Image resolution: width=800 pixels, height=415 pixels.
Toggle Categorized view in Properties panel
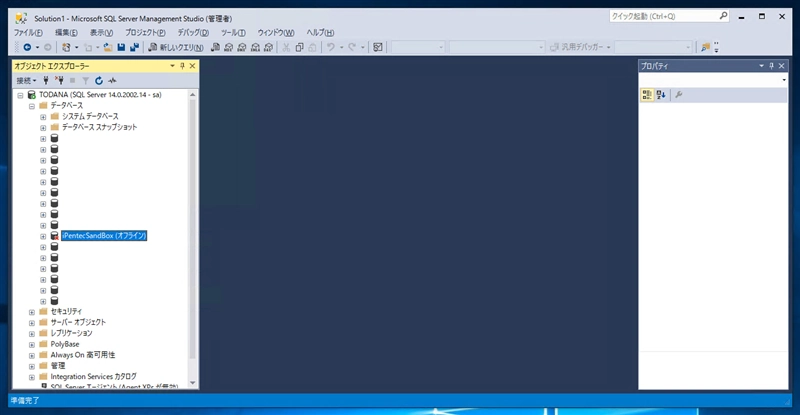647,95
